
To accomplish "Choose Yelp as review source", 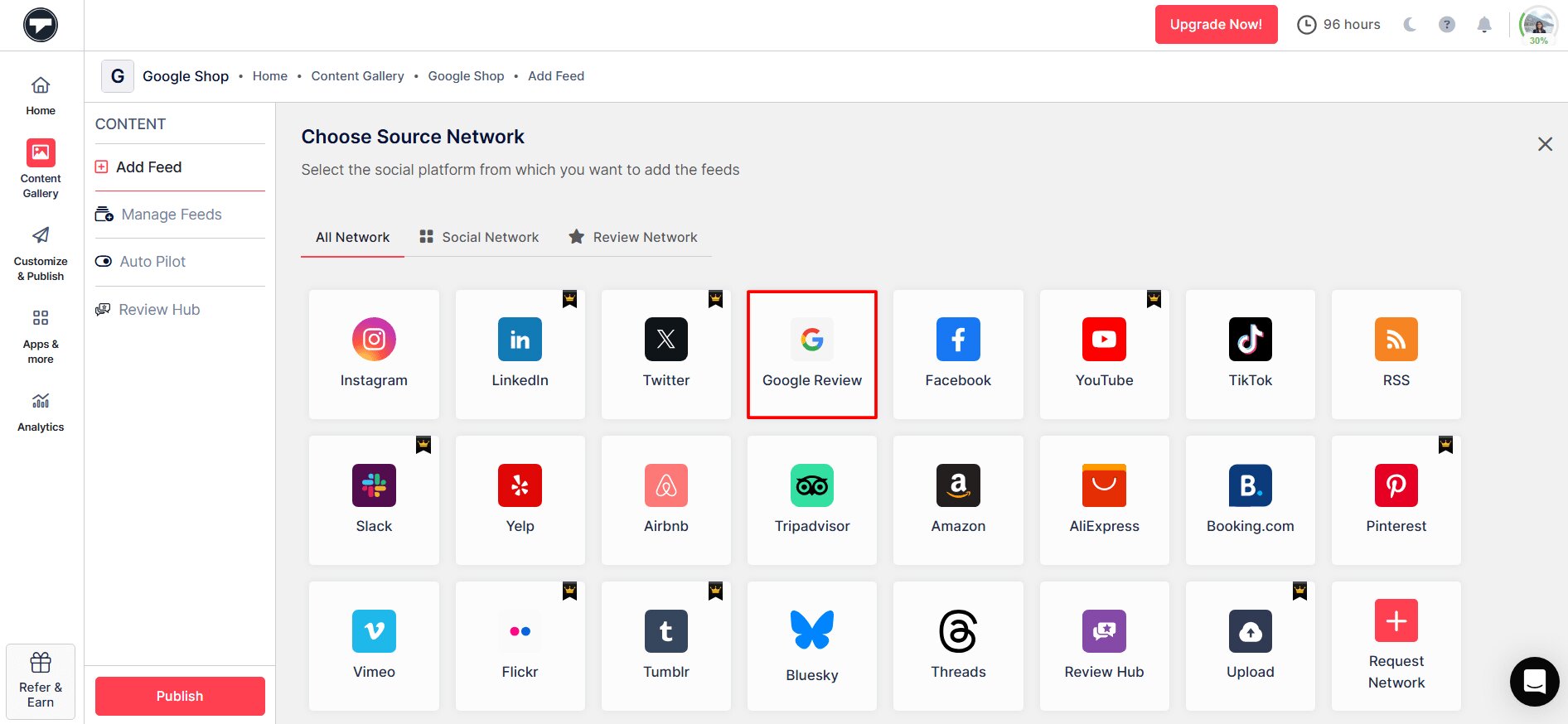I will coord(520,500).
